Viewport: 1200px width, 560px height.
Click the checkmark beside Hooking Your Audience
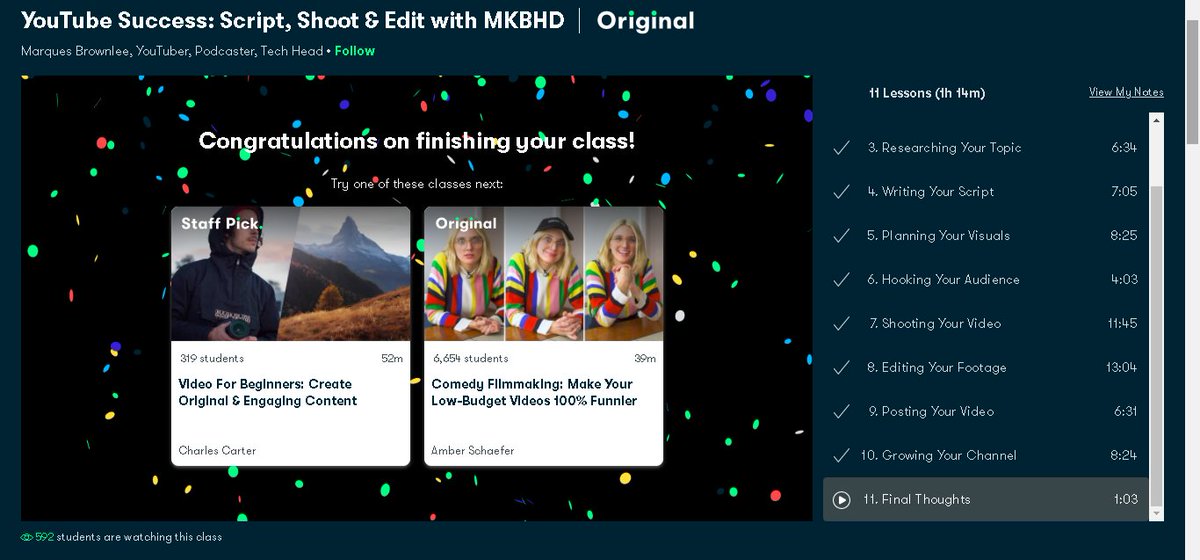[x=841, y=280]
